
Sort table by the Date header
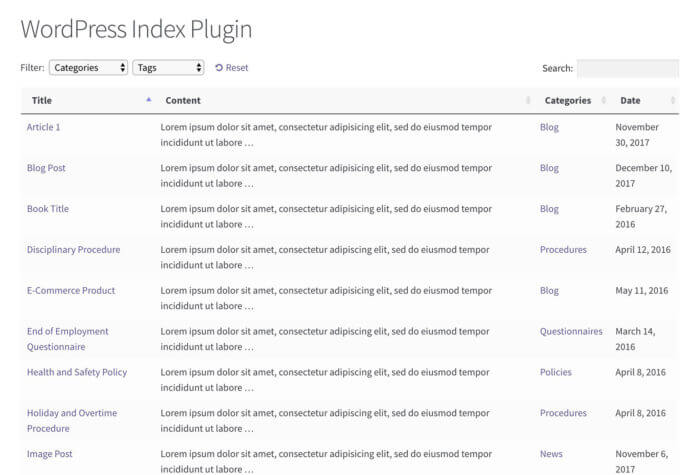[x=630, y=100]
